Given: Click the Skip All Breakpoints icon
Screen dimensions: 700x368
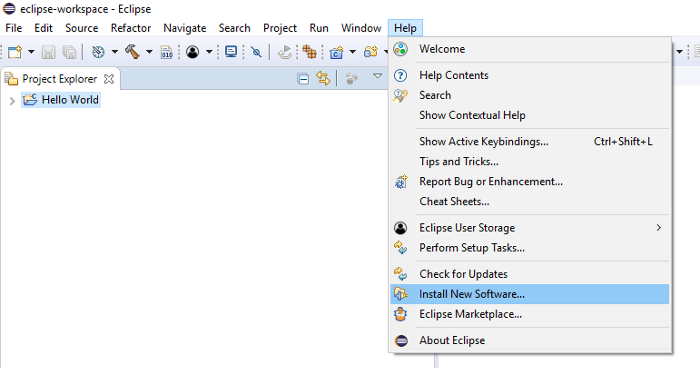Looking at the screenshot, I should click(256, 52).
